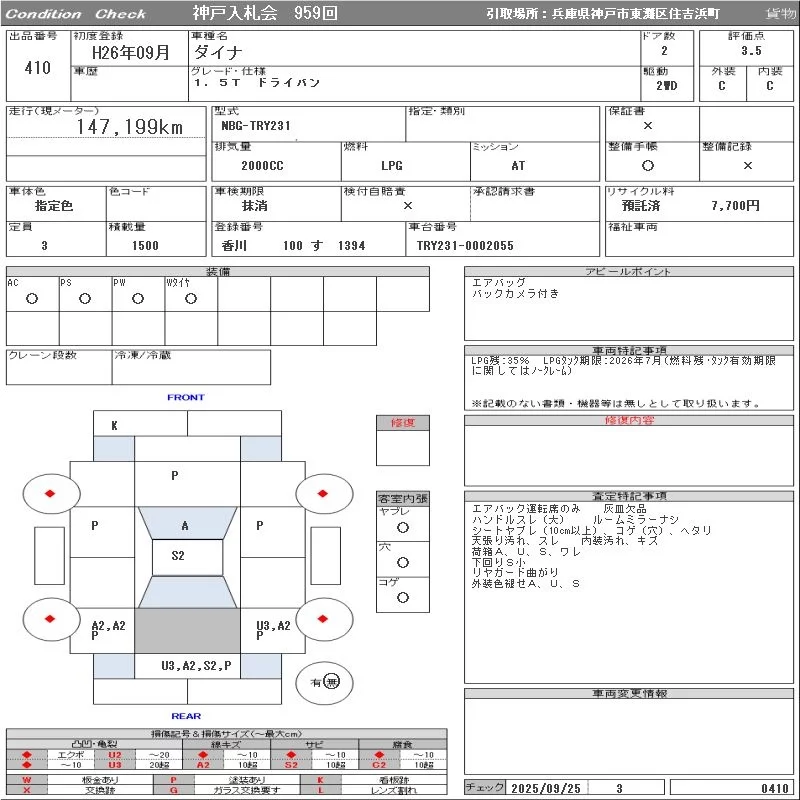Click the × mark under 検付自賠責

pos(408,206)
